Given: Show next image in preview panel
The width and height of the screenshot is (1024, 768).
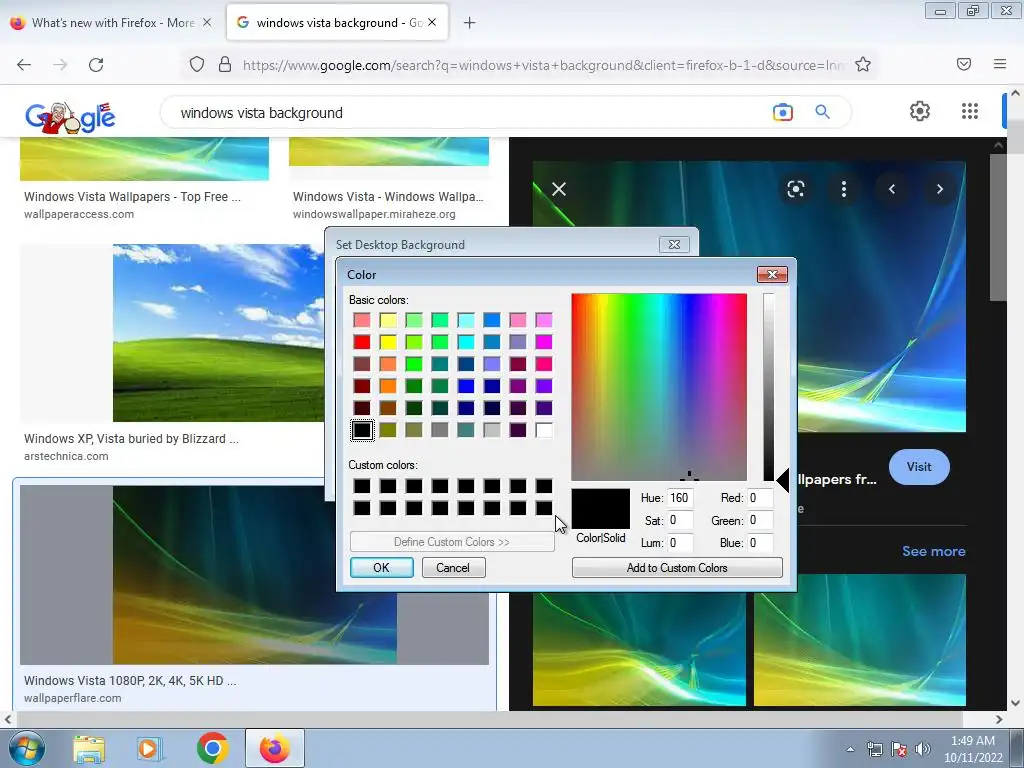Looking at the screenshot, I should 940,189.
